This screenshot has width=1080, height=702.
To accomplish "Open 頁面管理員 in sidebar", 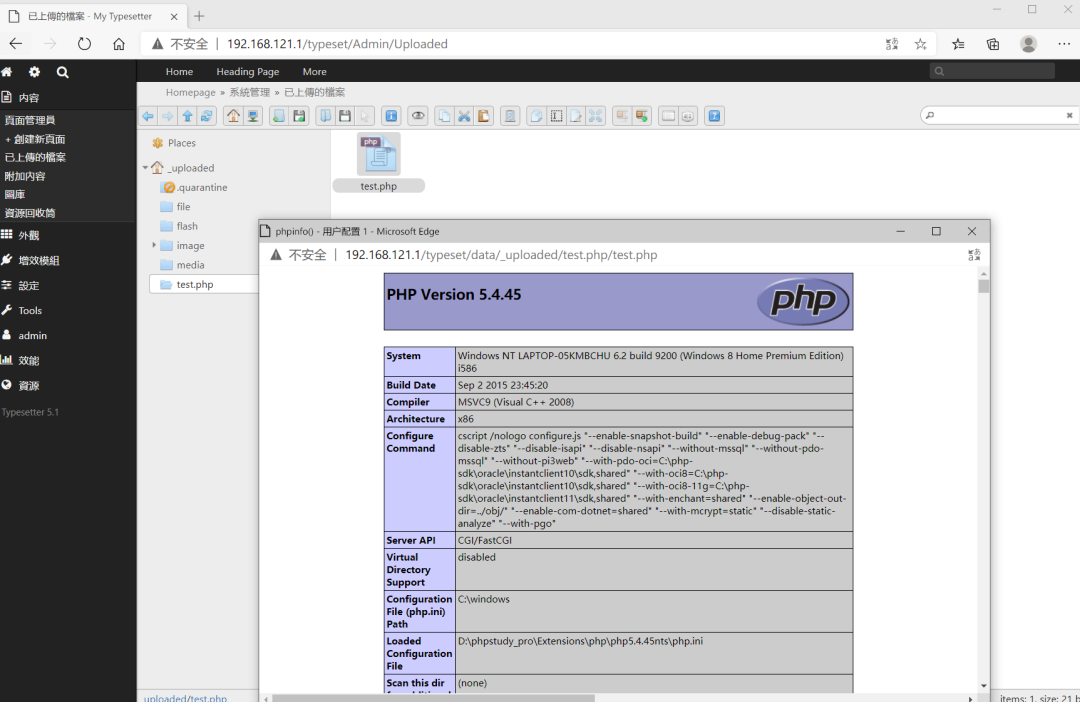I will tap(30, 121).
